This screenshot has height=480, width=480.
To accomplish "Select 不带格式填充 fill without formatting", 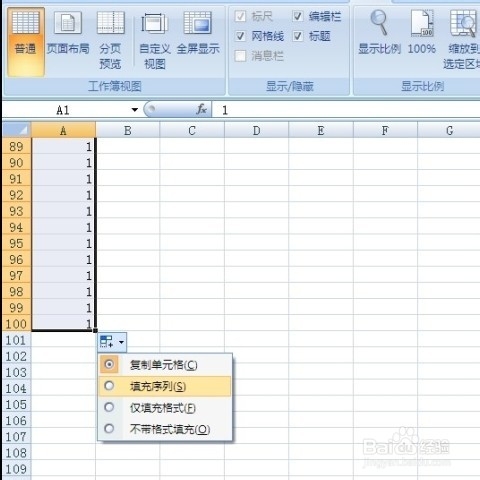I will click(165, 429).
